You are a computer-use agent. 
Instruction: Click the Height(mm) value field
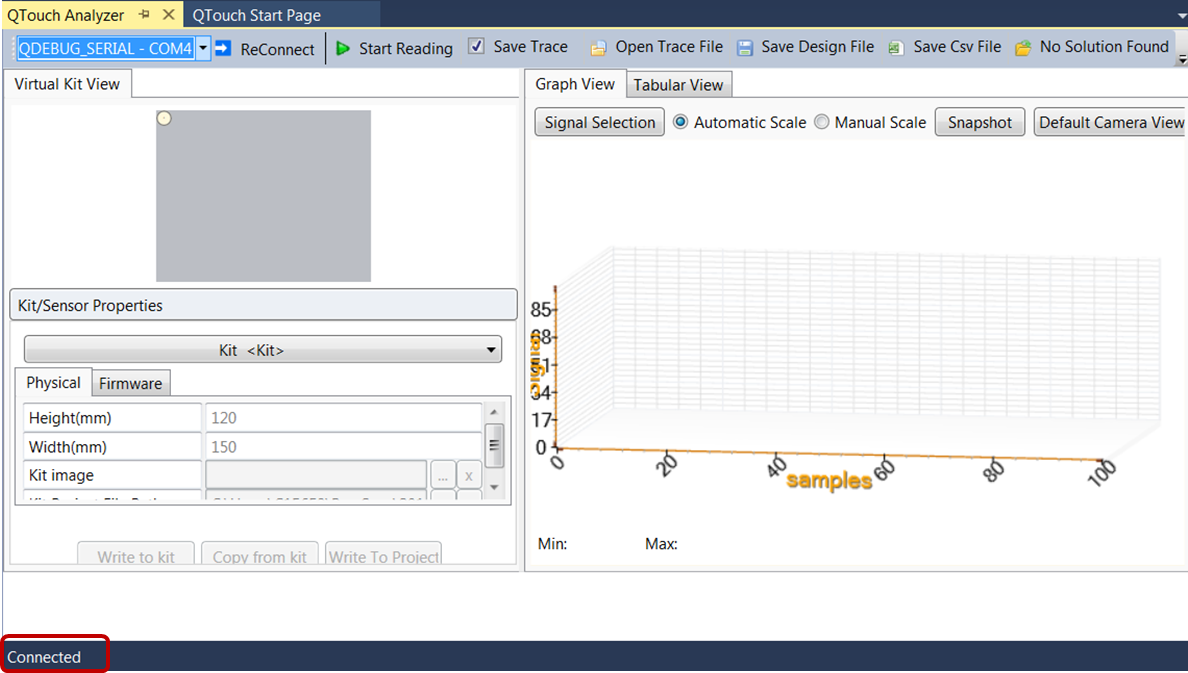(x=343, y=418)
